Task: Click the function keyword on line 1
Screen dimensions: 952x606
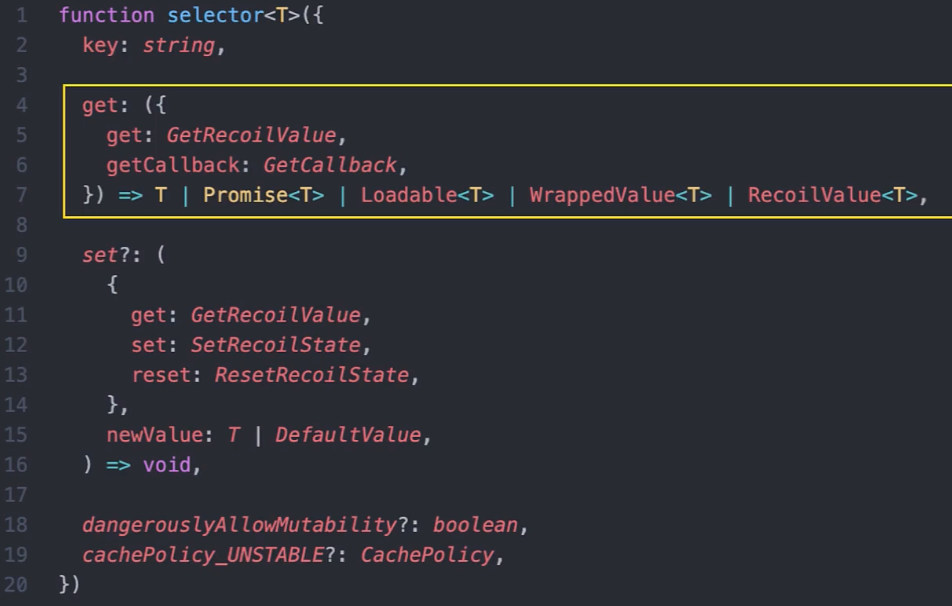Action: (x=106, y=15)
